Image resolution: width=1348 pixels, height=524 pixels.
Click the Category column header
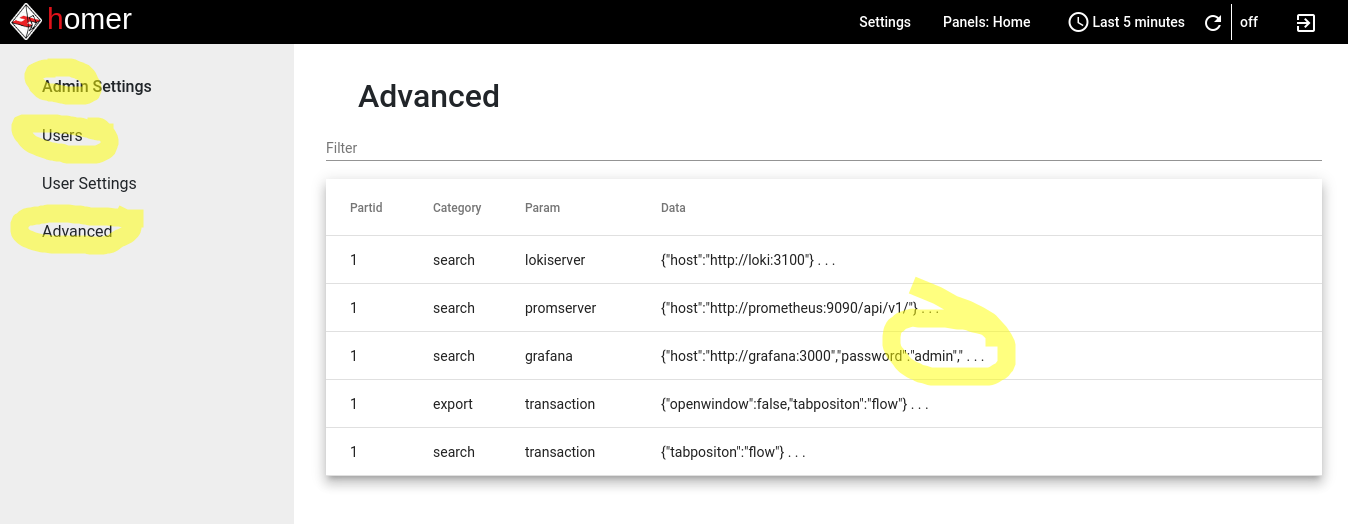click(x=457, y=208)
